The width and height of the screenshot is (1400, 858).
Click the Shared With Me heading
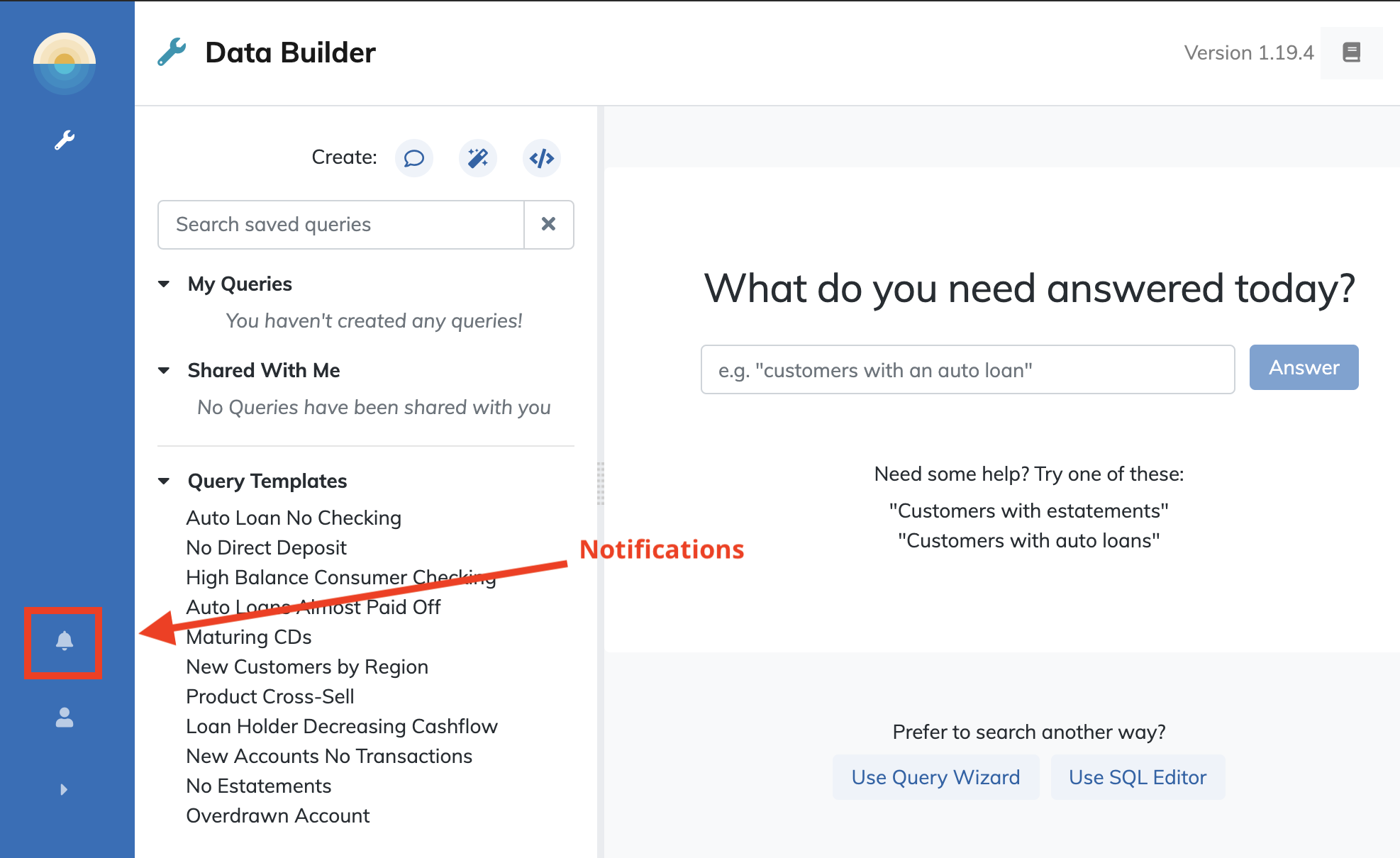pyautogui.click(x=264, y=371)
